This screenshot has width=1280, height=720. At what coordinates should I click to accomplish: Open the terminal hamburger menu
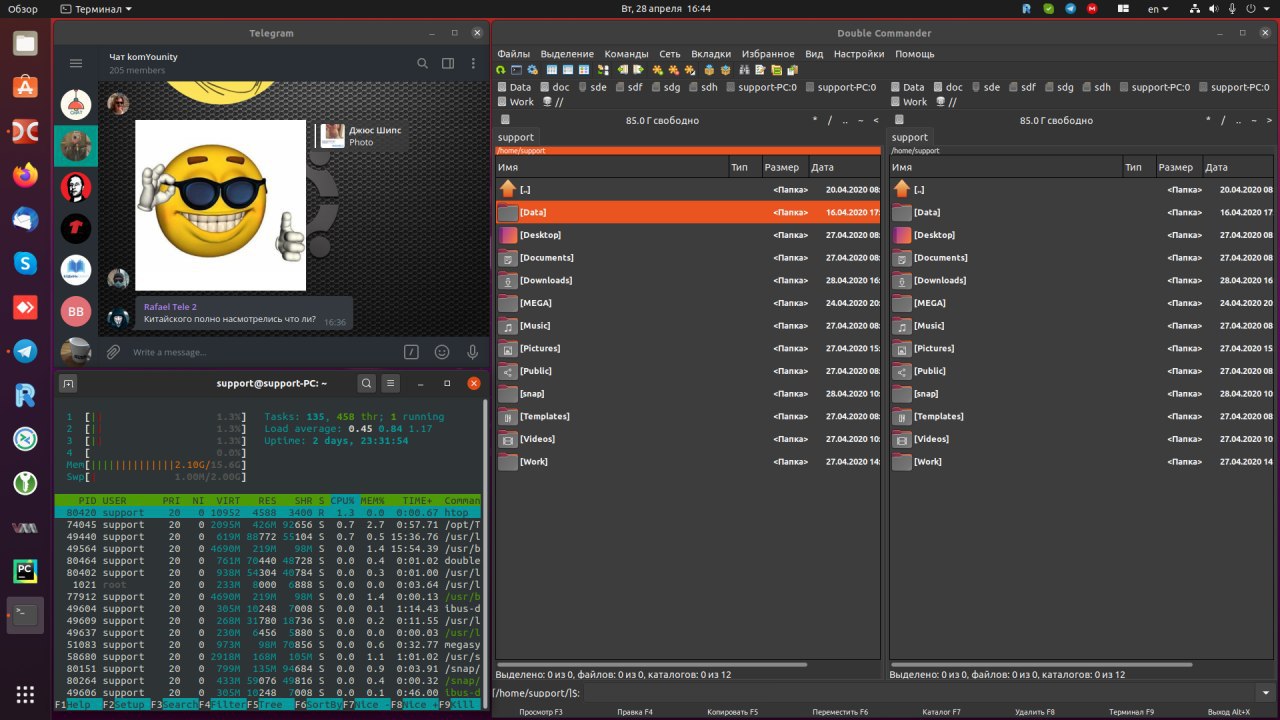[x=391, y=383]
